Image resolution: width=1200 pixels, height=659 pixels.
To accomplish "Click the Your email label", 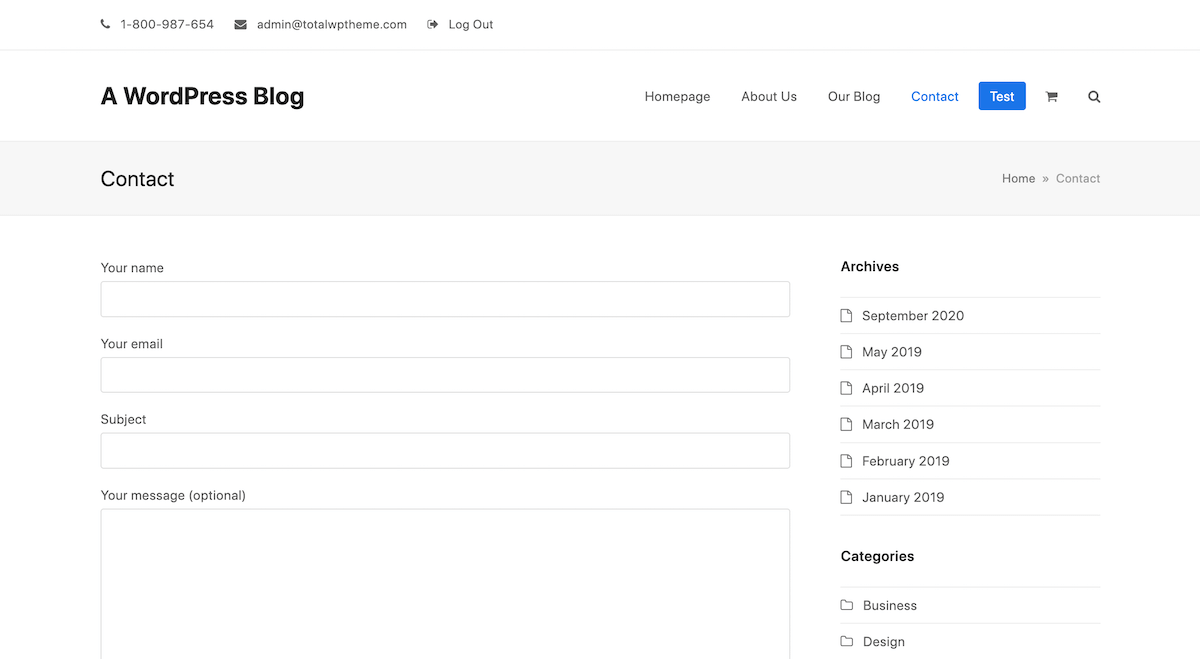I will (x=132, y=344).
